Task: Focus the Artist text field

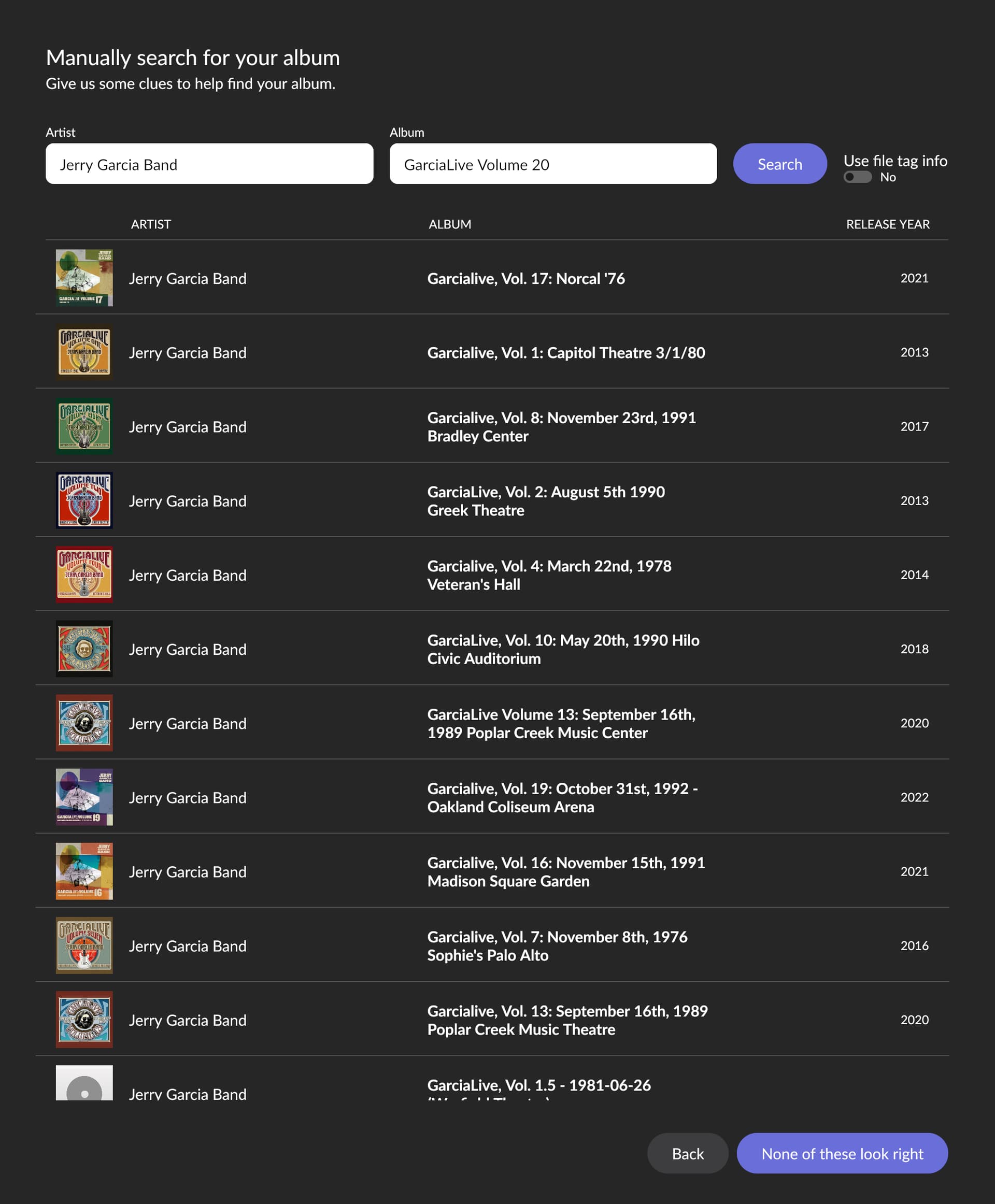Action: 209,164
